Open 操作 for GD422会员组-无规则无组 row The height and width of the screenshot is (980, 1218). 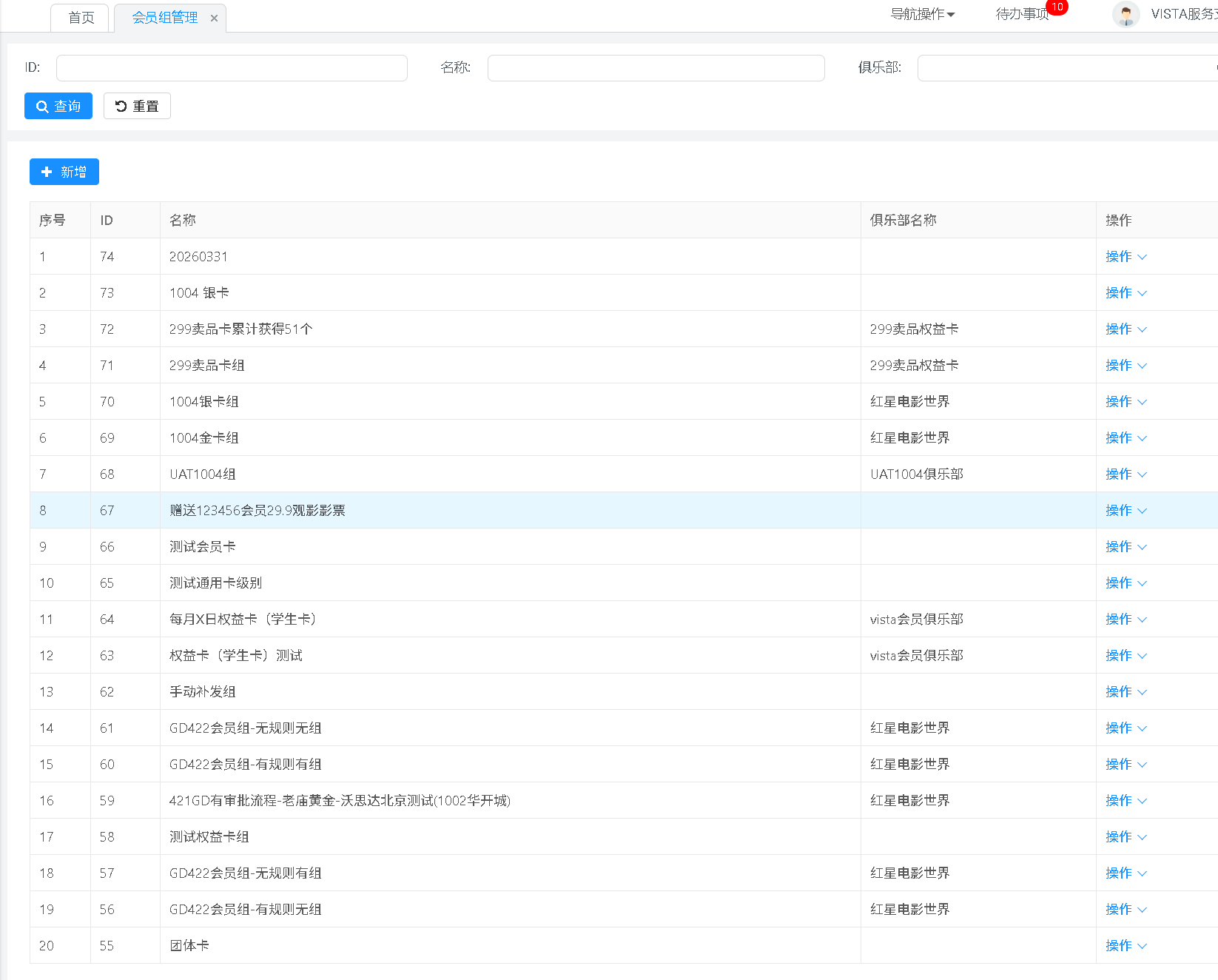click(1126, 728)
